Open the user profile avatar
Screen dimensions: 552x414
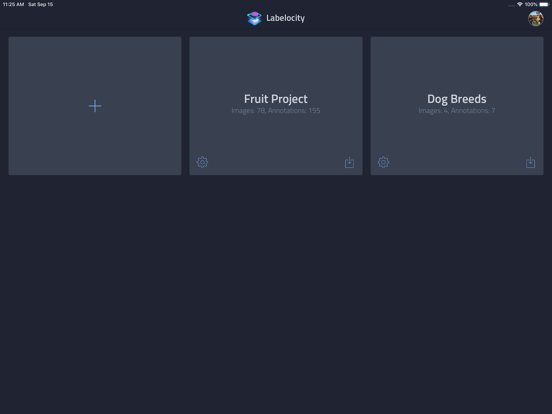535,18
